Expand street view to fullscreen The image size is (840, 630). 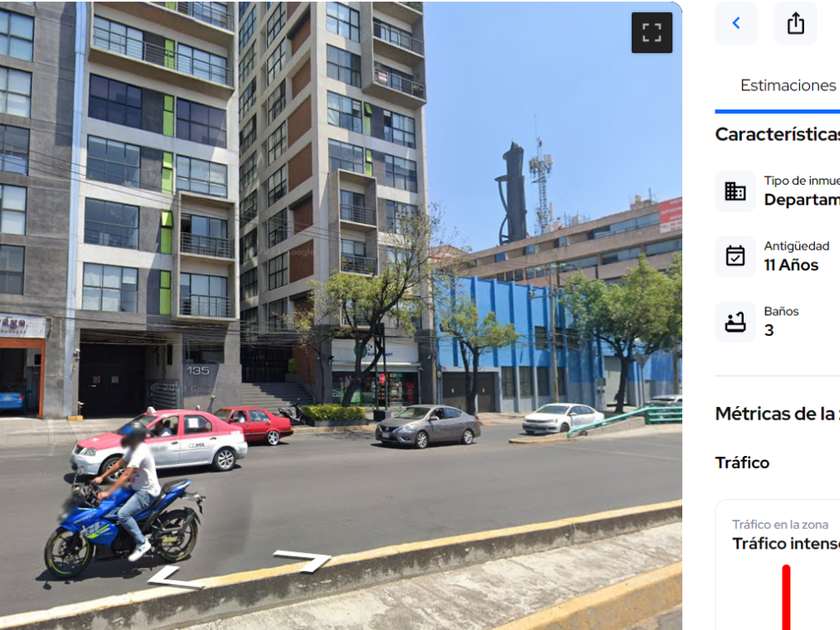651,33
